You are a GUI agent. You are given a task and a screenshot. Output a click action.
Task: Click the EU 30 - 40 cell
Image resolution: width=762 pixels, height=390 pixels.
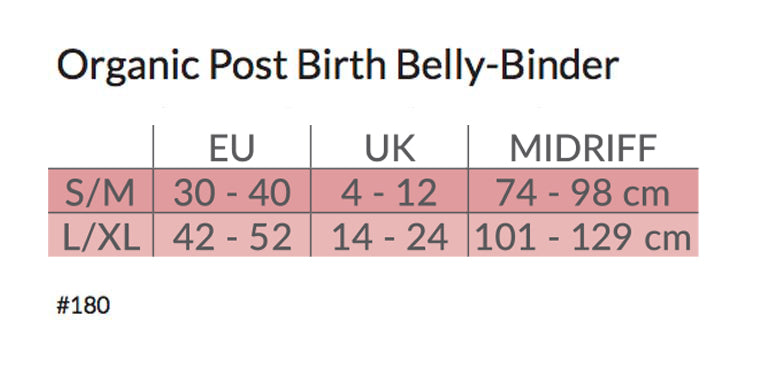pyautogui.click(x=232, y=192)
